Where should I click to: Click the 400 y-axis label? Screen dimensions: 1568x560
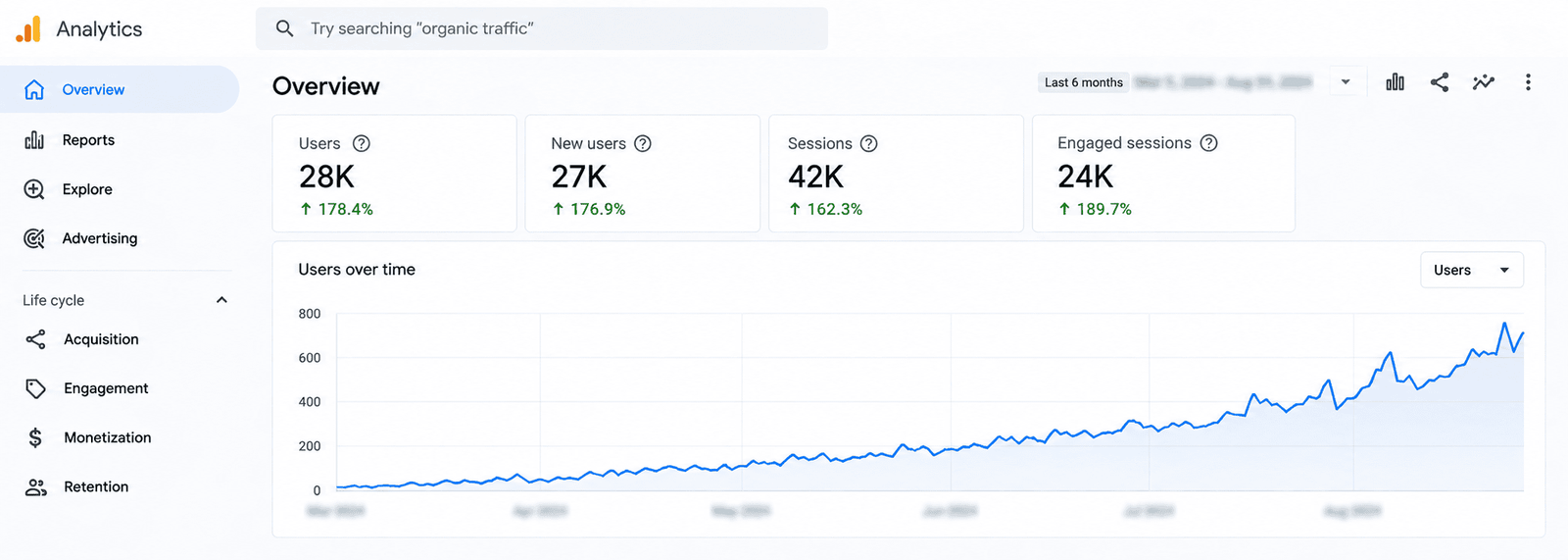[310, 402]
